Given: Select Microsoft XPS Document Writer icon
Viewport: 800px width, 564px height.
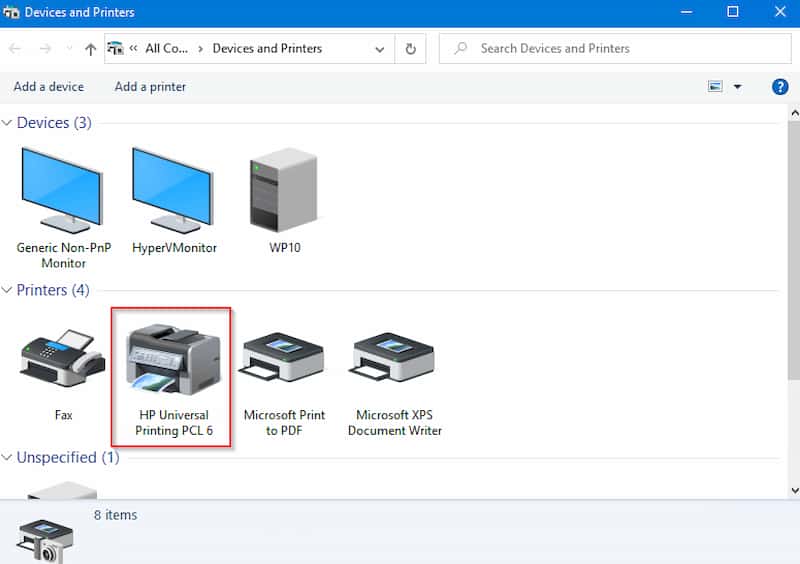Looking at the screenshot, I should (x=394, y=361).
